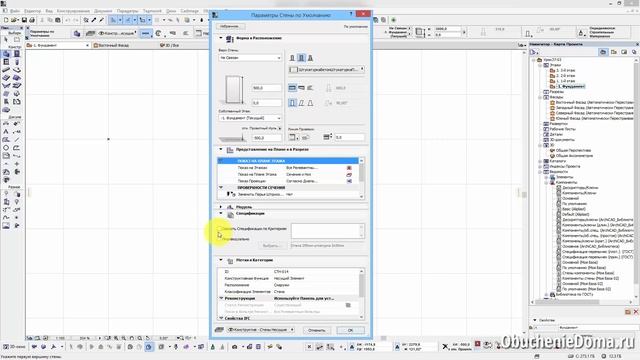Open Собственный Этаж '-1. Фундамент' dropdown
The height and width of the screenshot is (360, 640).
point(250,118)
